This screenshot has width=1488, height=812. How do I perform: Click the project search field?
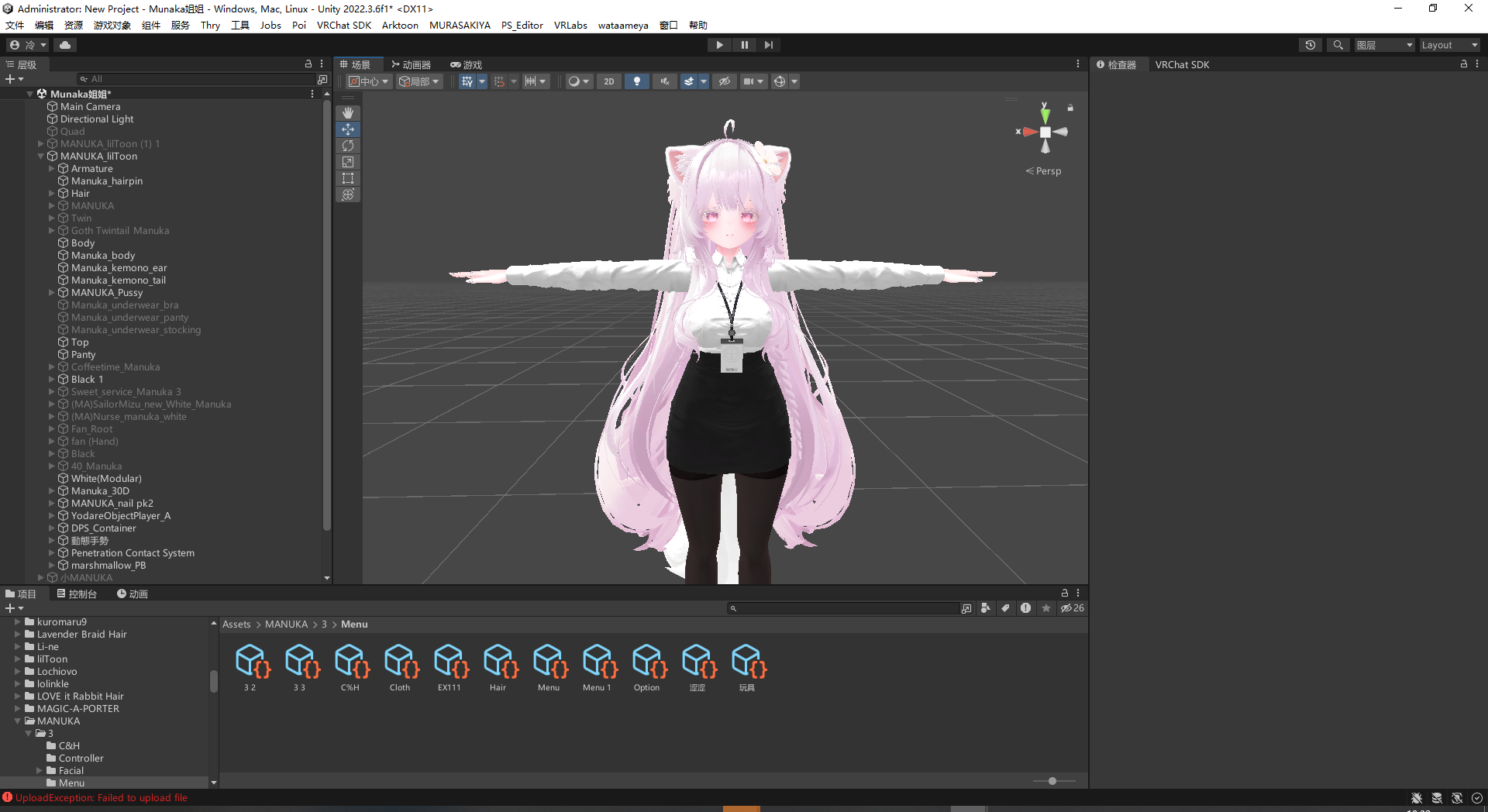(843, 608)
